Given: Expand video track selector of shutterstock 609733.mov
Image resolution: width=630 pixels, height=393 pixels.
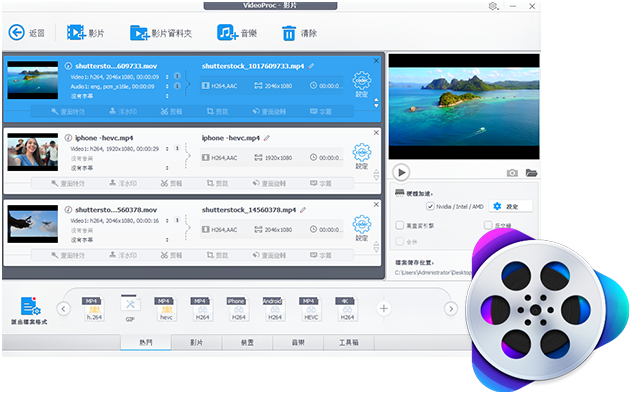Looking at the screenshot, I should 168,76.
